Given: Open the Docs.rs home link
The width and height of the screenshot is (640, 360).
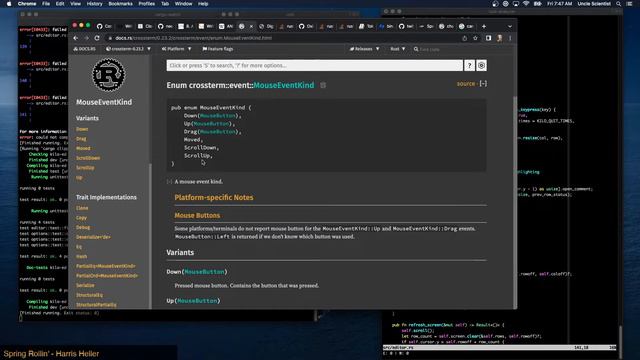Looking at the screenshot, I should [x=84, y=49].
